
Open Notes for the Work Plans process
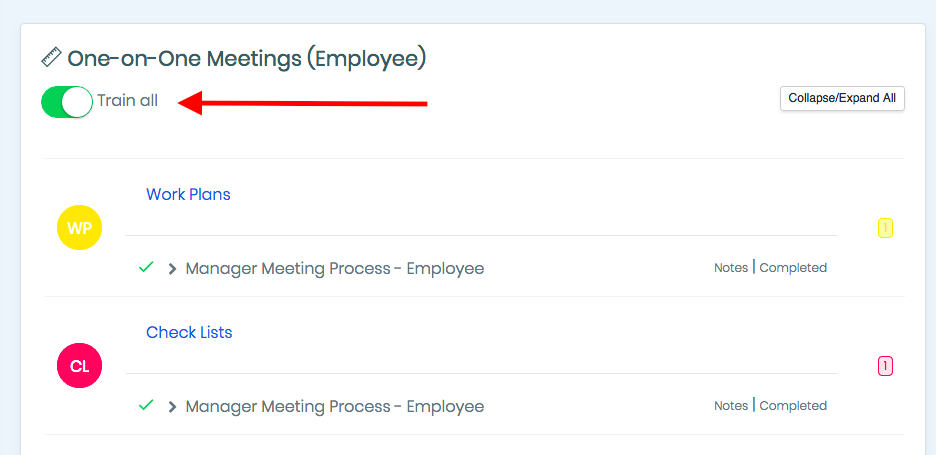click(x=731, y=268)
